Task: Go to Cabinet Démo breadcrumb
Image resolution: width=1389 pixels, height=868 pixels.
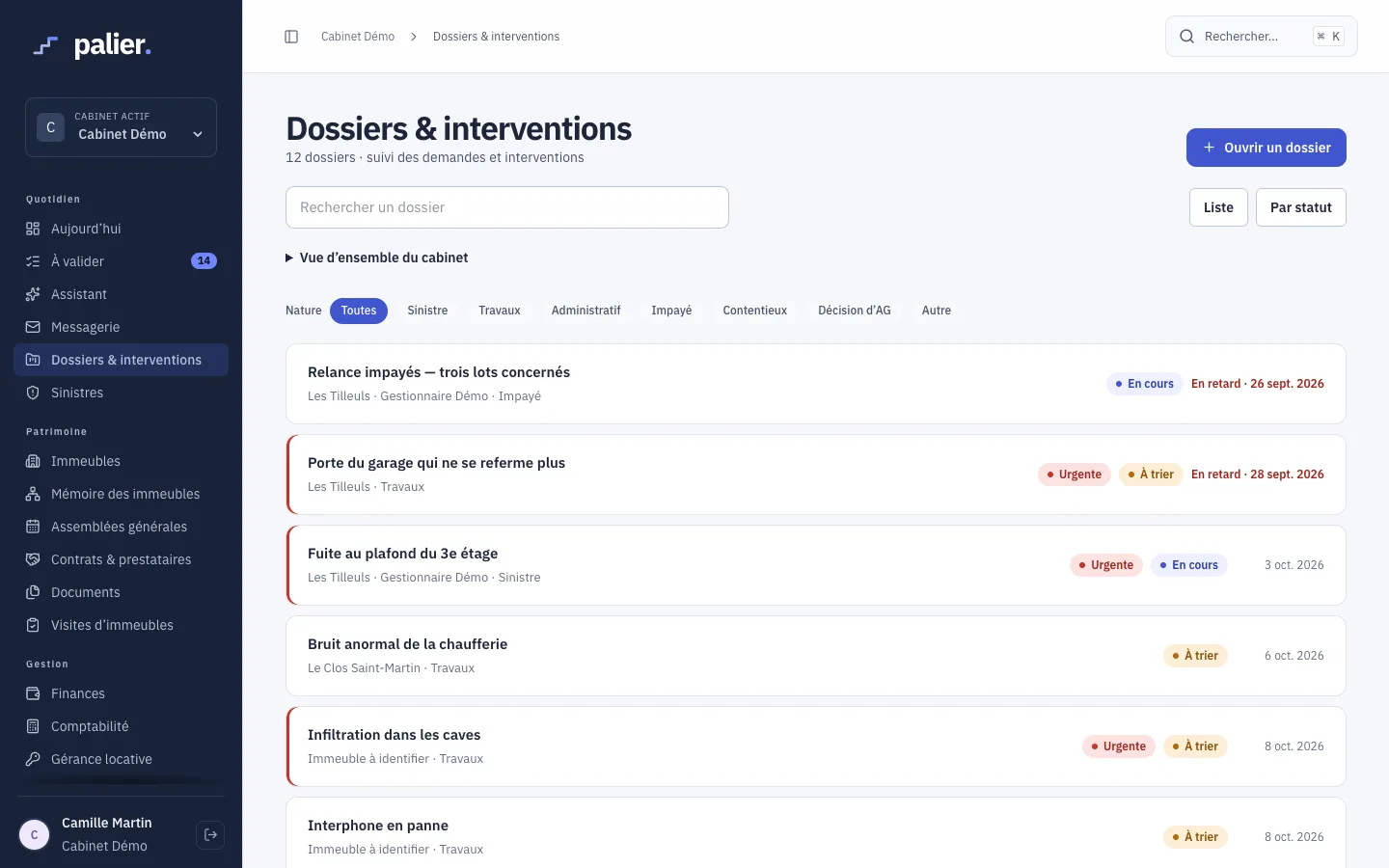Action: click(x=358, y=37)
